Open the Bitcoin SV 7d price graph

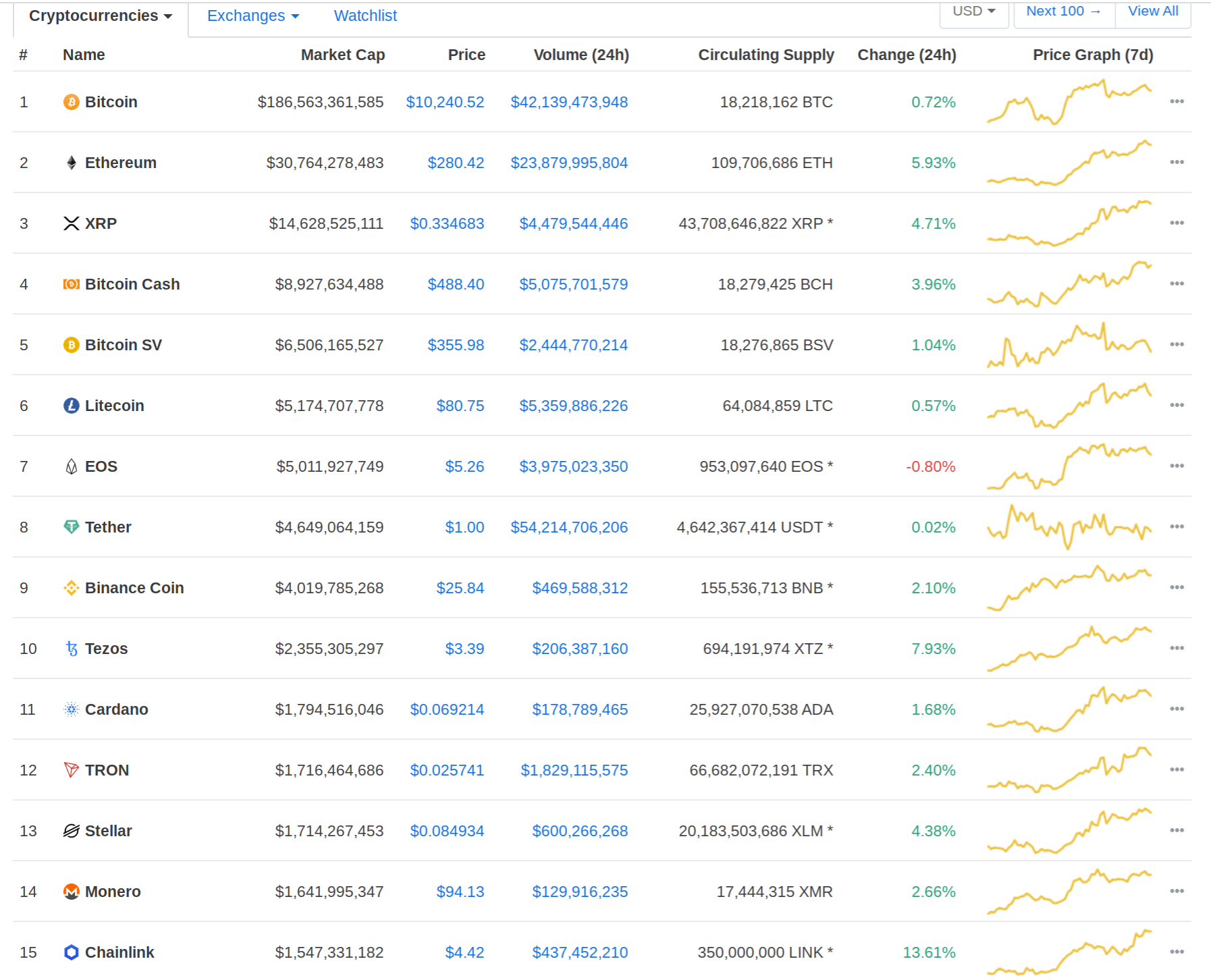point(1069,345)
